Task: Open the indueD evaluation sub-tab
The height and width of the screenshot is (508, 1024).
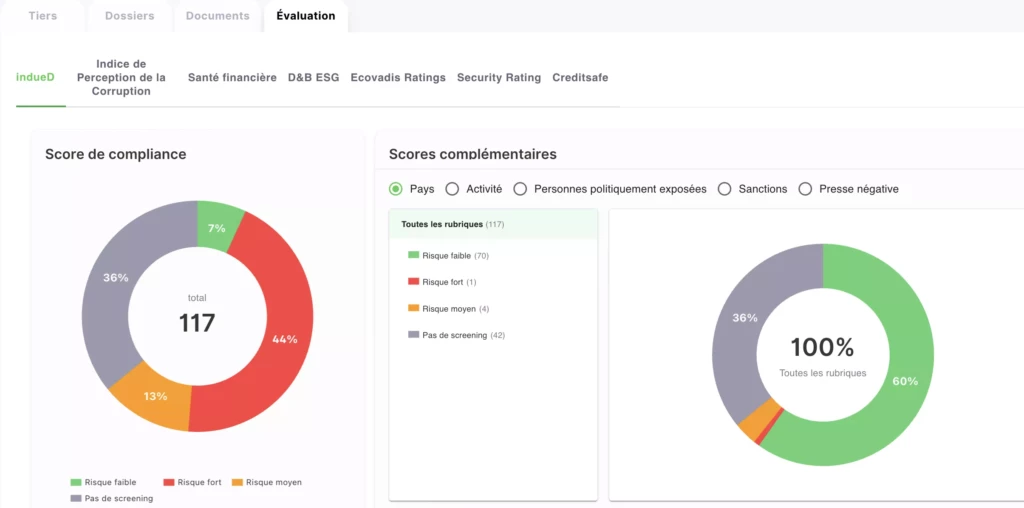Action: (x=35, y=77)
